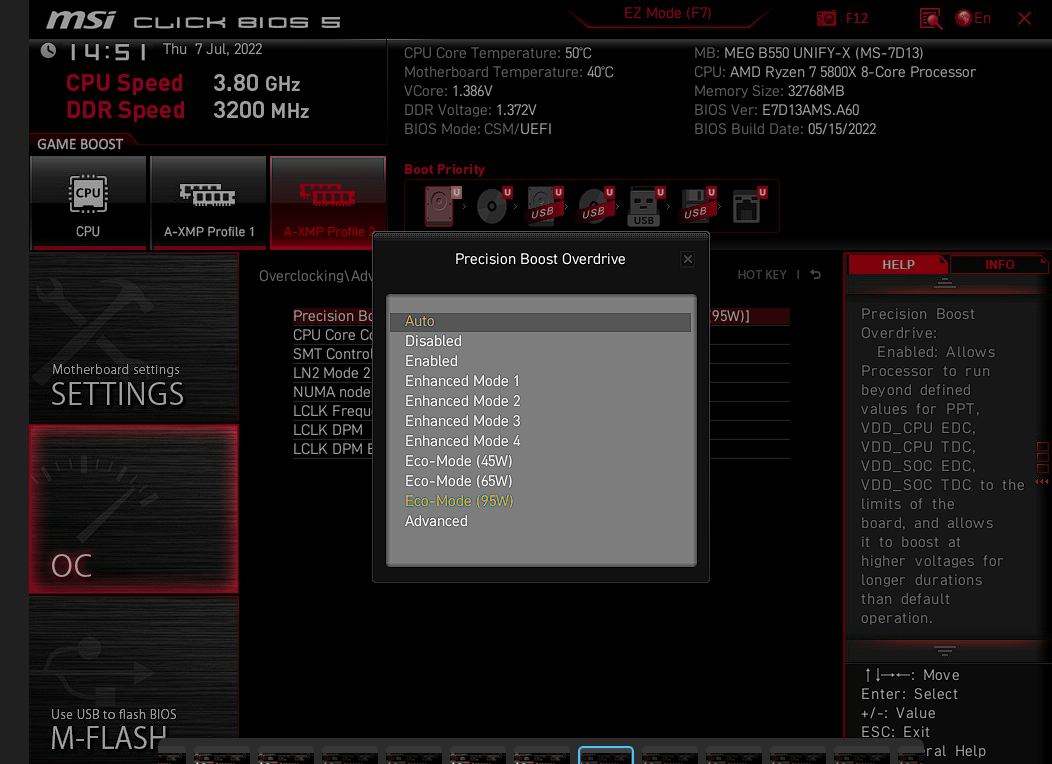Click the Boot Priority heading
Screen dimensions: 1052x764
[444, 170]
